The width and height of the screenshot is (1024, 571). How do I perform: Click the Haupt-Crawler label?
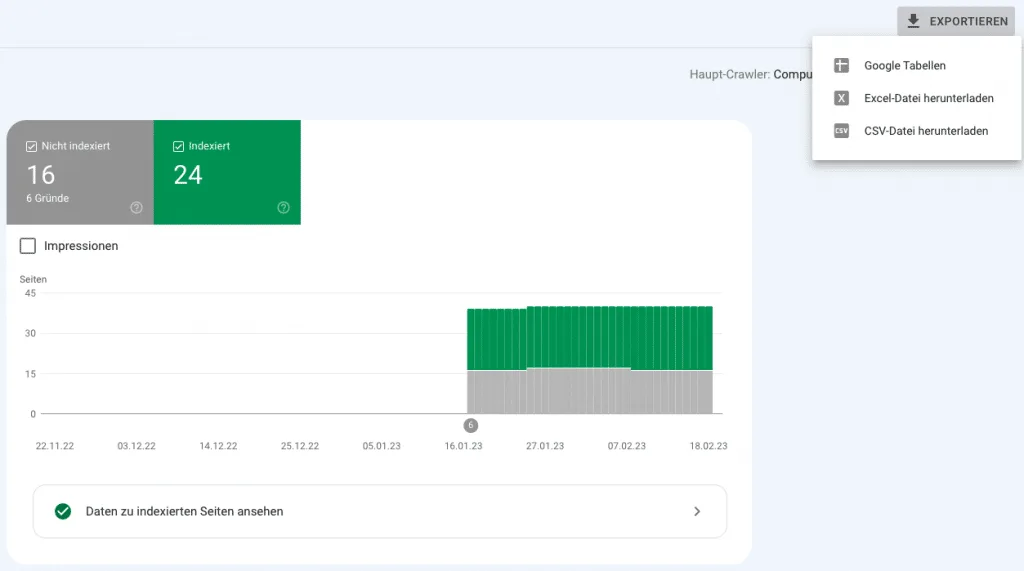point(729,74)
